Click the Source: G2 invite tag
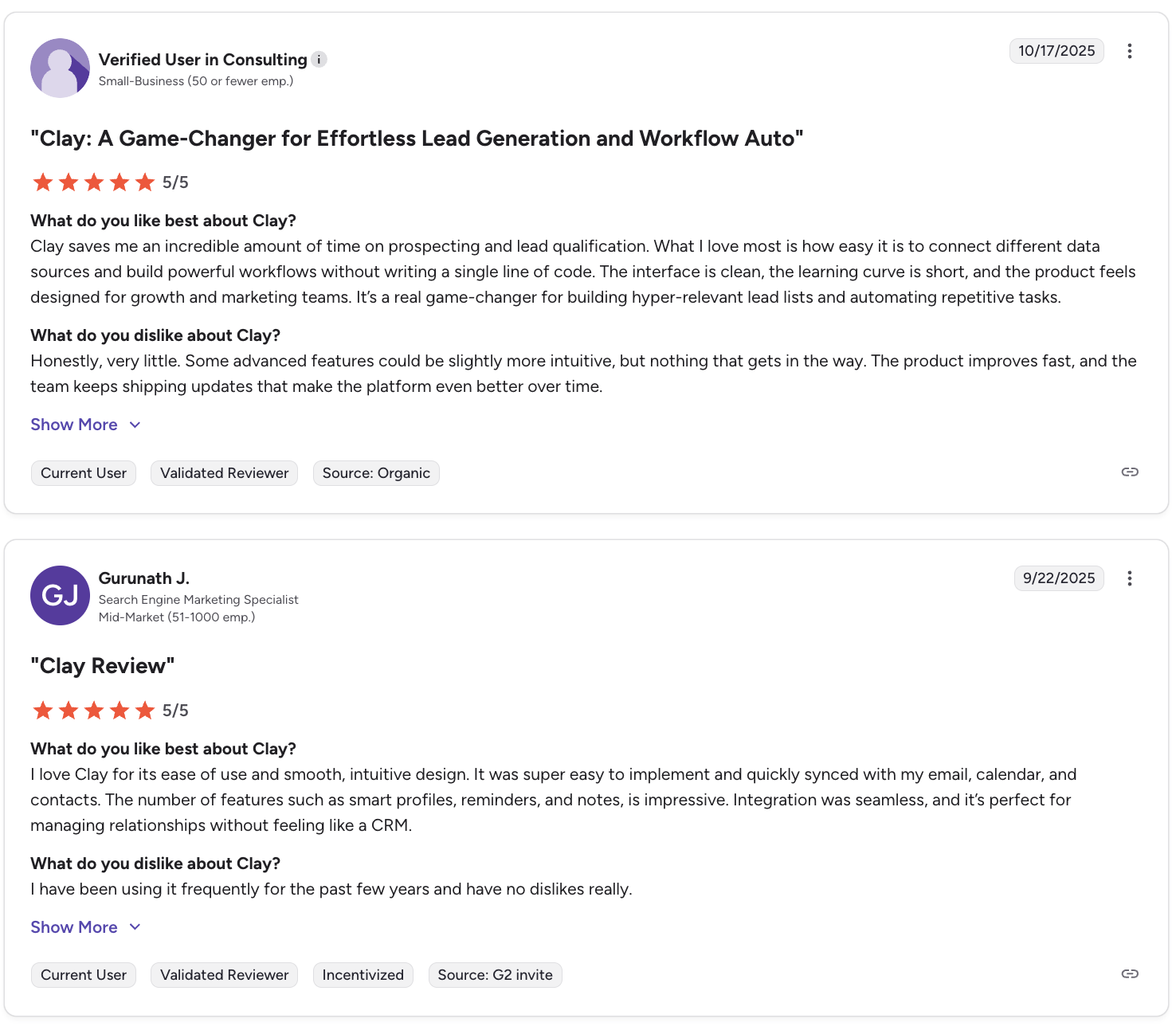Viewport: 1176px width, 1034px height. tap(495, 975)
